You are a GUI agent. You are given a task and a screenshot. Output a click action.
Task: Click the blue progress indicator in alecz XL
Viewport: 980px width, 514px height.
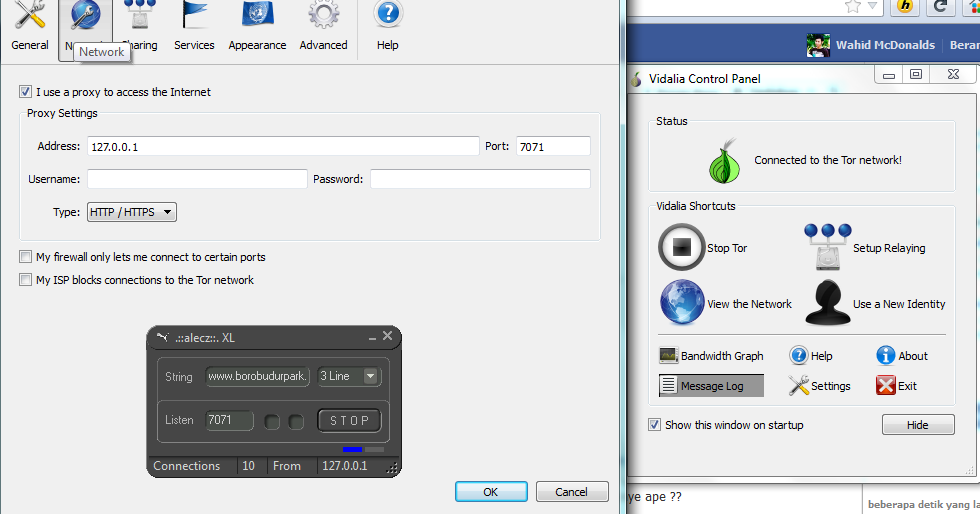(352, 449)
